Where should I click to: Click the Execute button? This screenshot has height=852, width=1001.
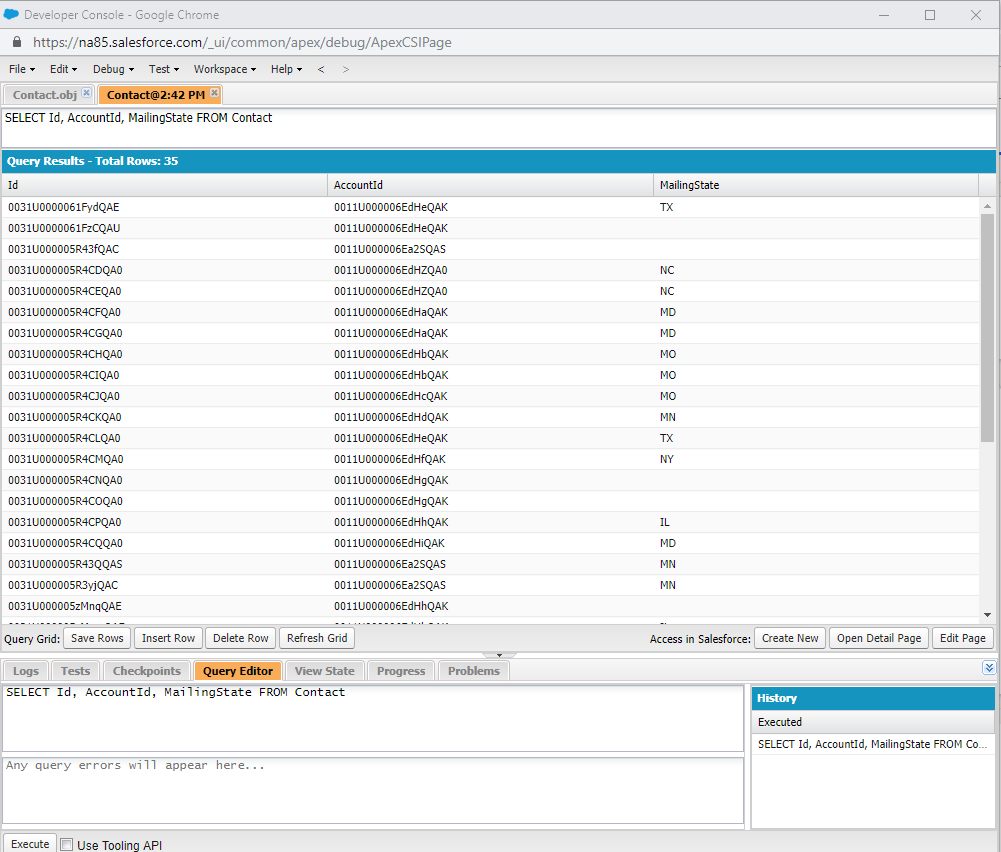[x=30, y=844]
